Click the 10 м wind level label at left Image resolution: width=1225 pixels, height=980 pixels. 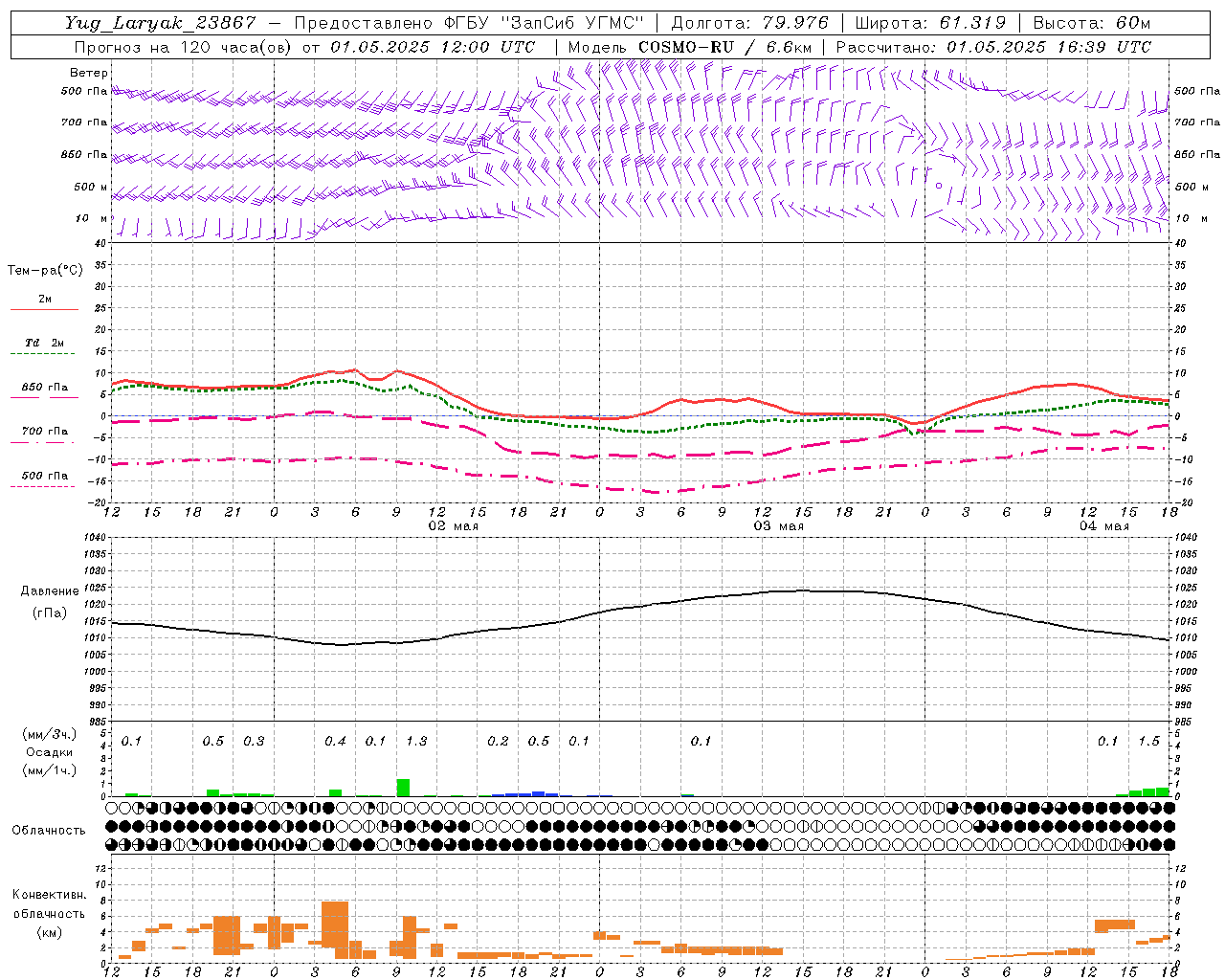tap(91, 218)
